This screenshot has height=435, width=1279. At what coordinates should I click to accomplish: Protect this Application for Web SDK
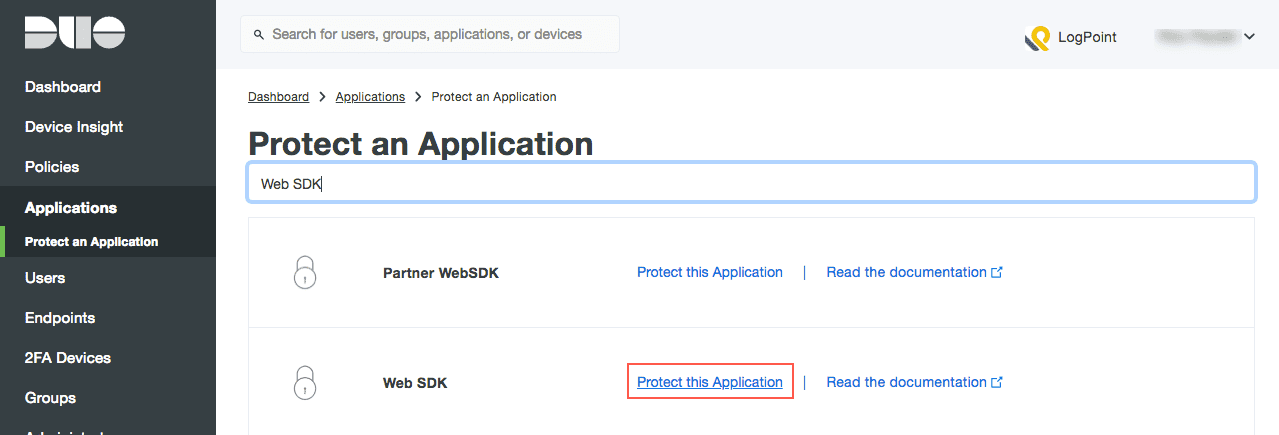point(710,382)
